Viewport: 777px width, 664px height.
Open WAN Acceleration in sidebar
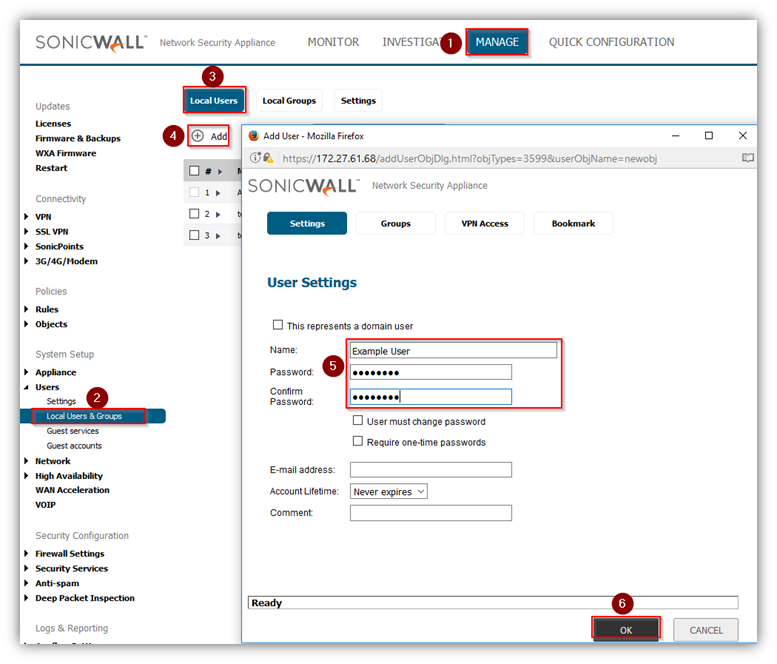[x=72, y=490]
